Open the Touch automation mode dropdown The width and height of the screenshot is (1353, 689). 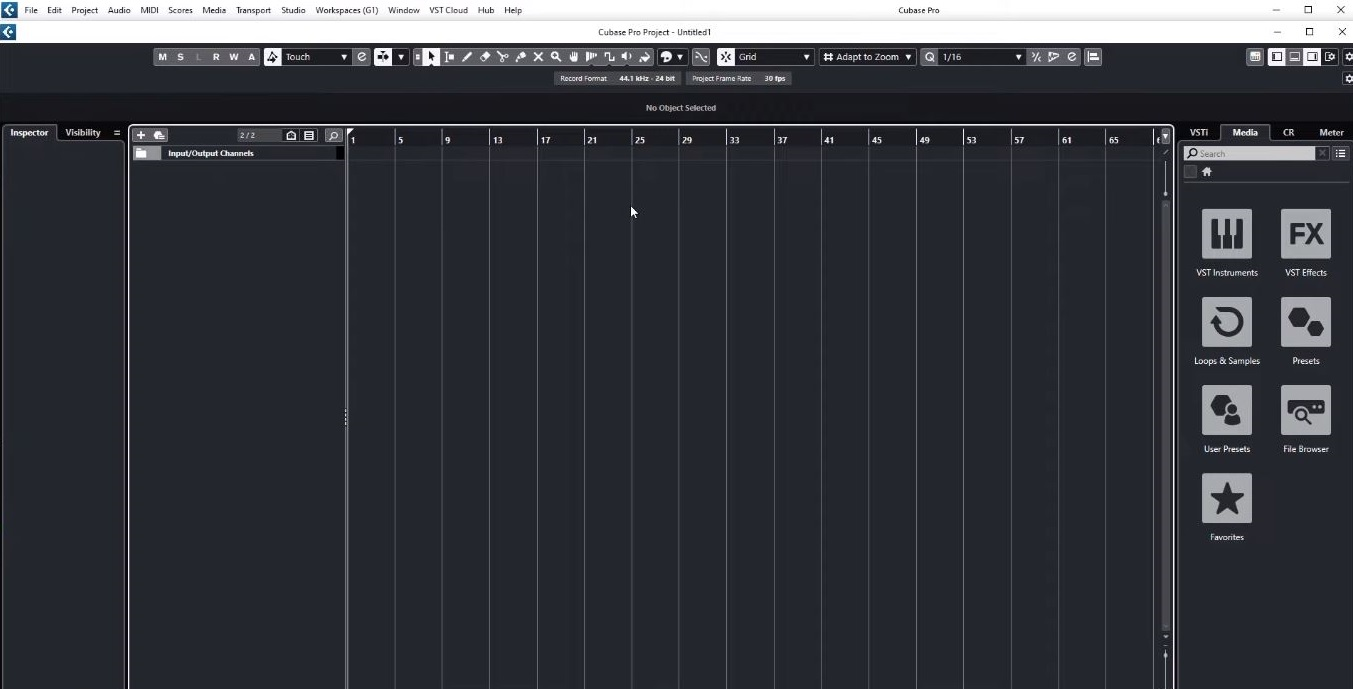point(316,57)
